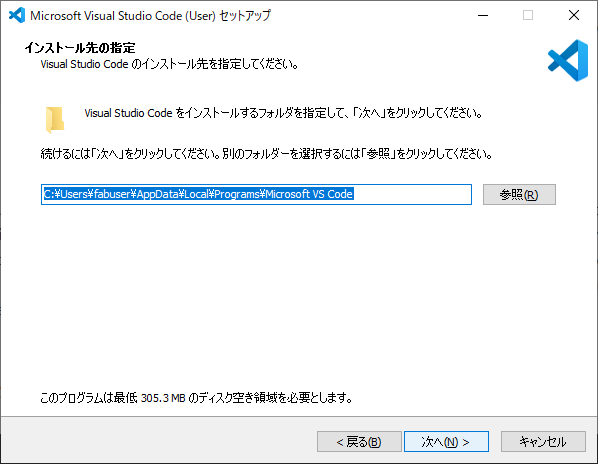Go back with the 戻る(B) button
The image size is (598, 464).
point(359,442)
